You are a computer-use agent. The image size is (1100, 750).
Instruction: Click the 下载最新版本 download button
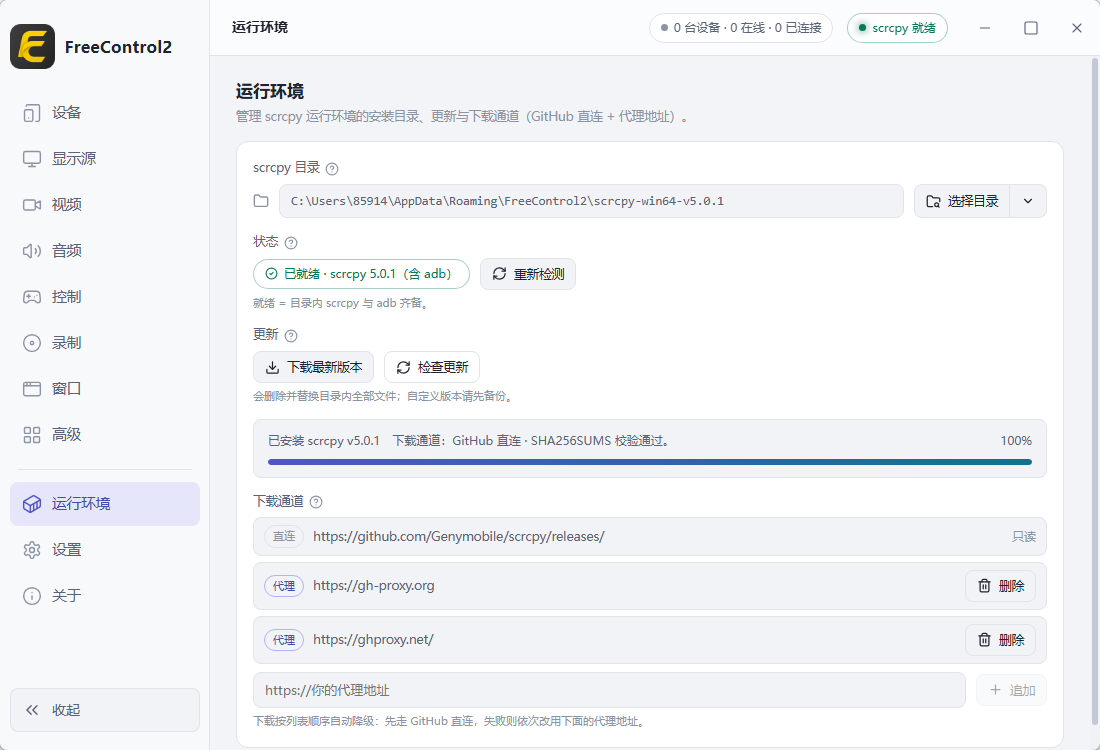(314, 367)
